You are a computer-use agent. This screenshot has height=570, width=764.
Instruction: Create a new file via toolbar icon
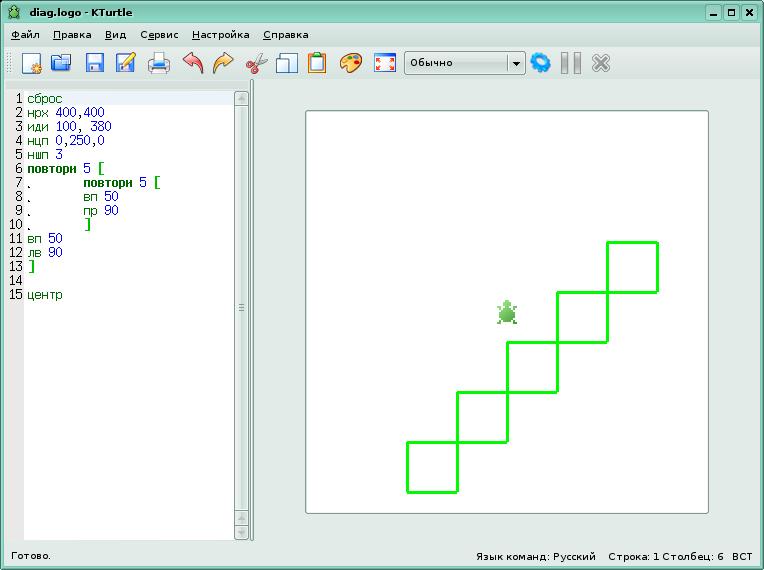point(31,63)
